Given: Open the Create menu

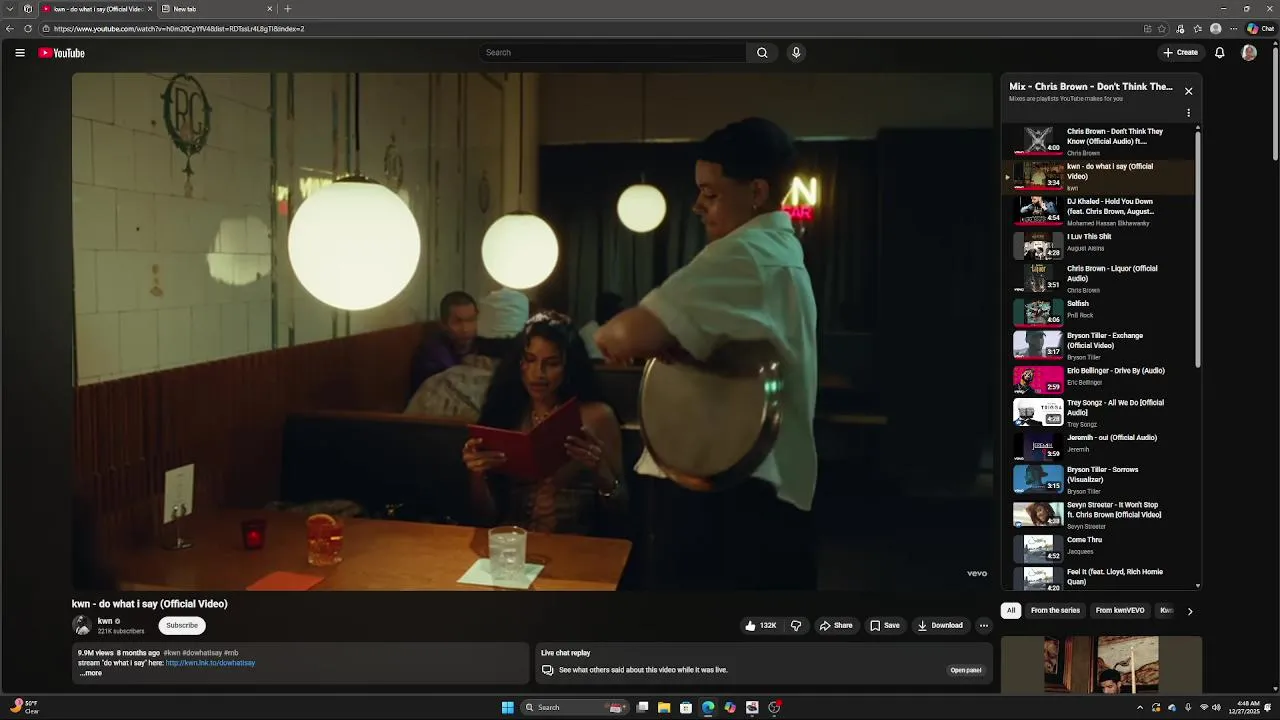Looking at the screenshot, I should (x=1180, y=53).
